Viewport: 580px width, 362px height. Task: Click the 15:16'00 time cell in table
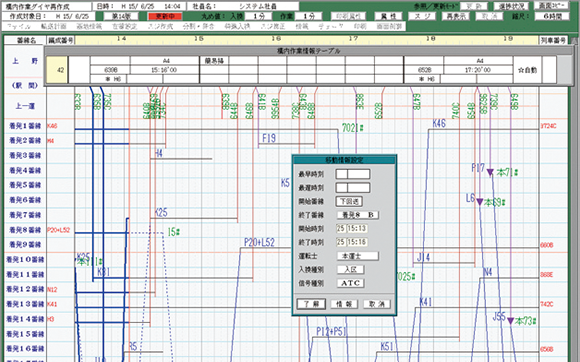point(165,70)
